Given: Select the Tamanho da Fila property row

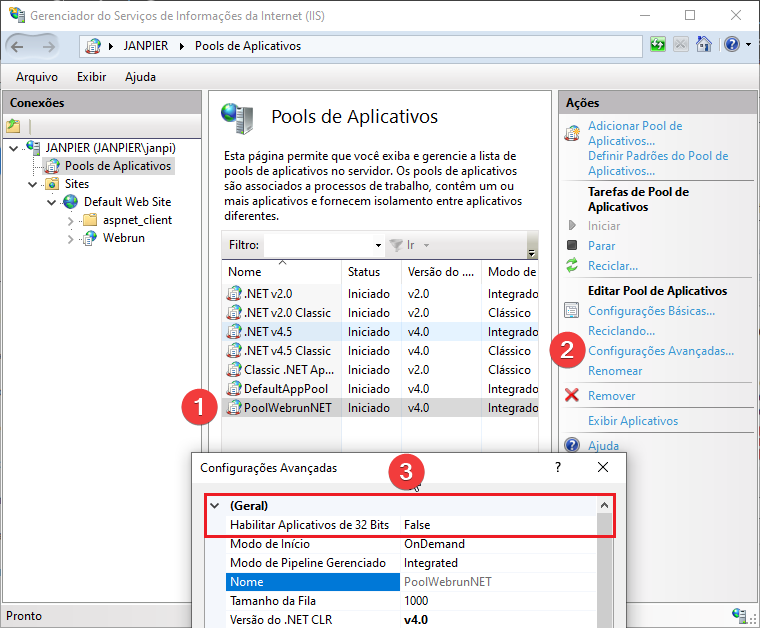Looking at the screenshot, I should (411, 600).
